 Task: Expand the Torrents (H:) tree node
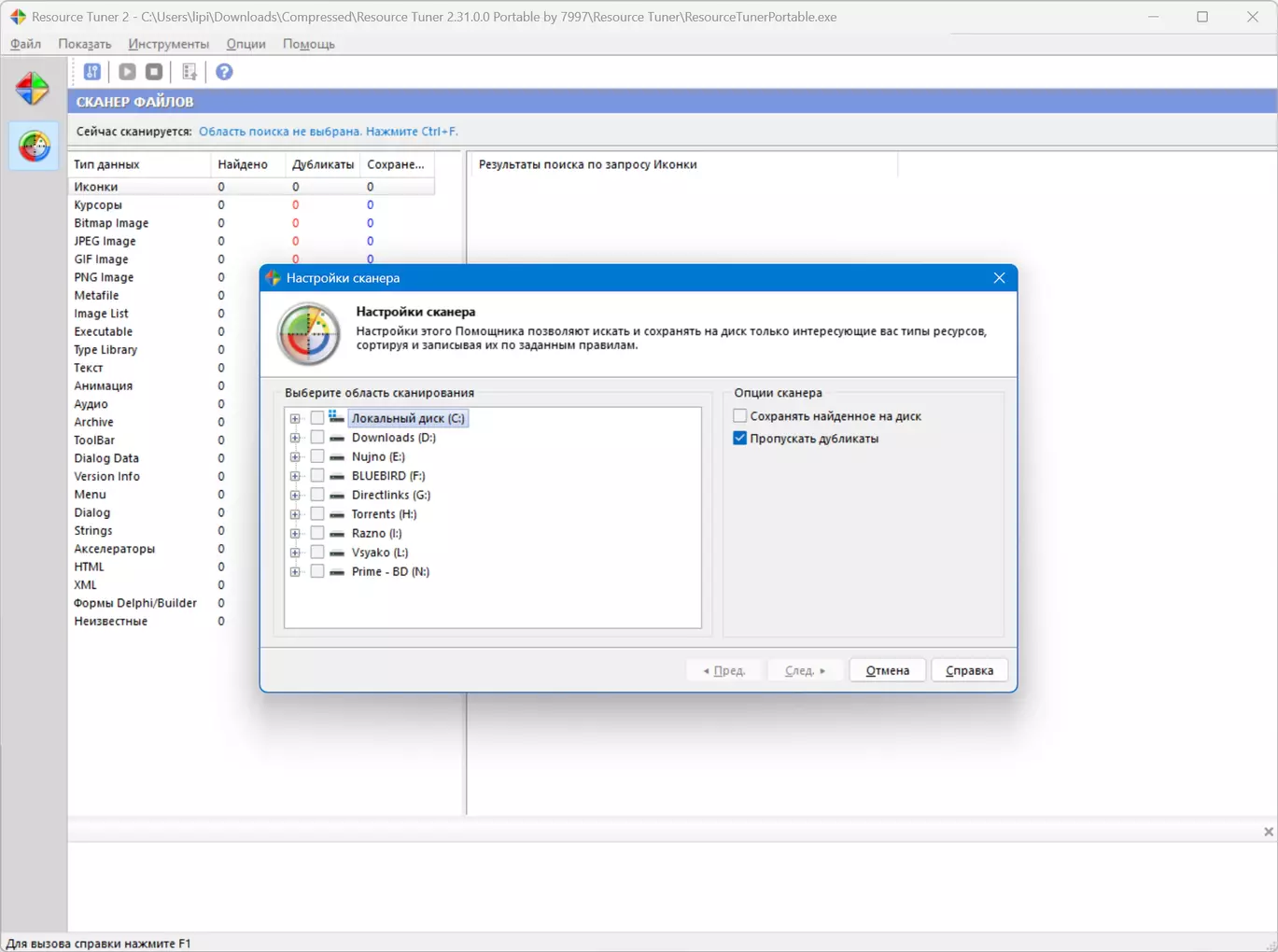tap(295, 514)
